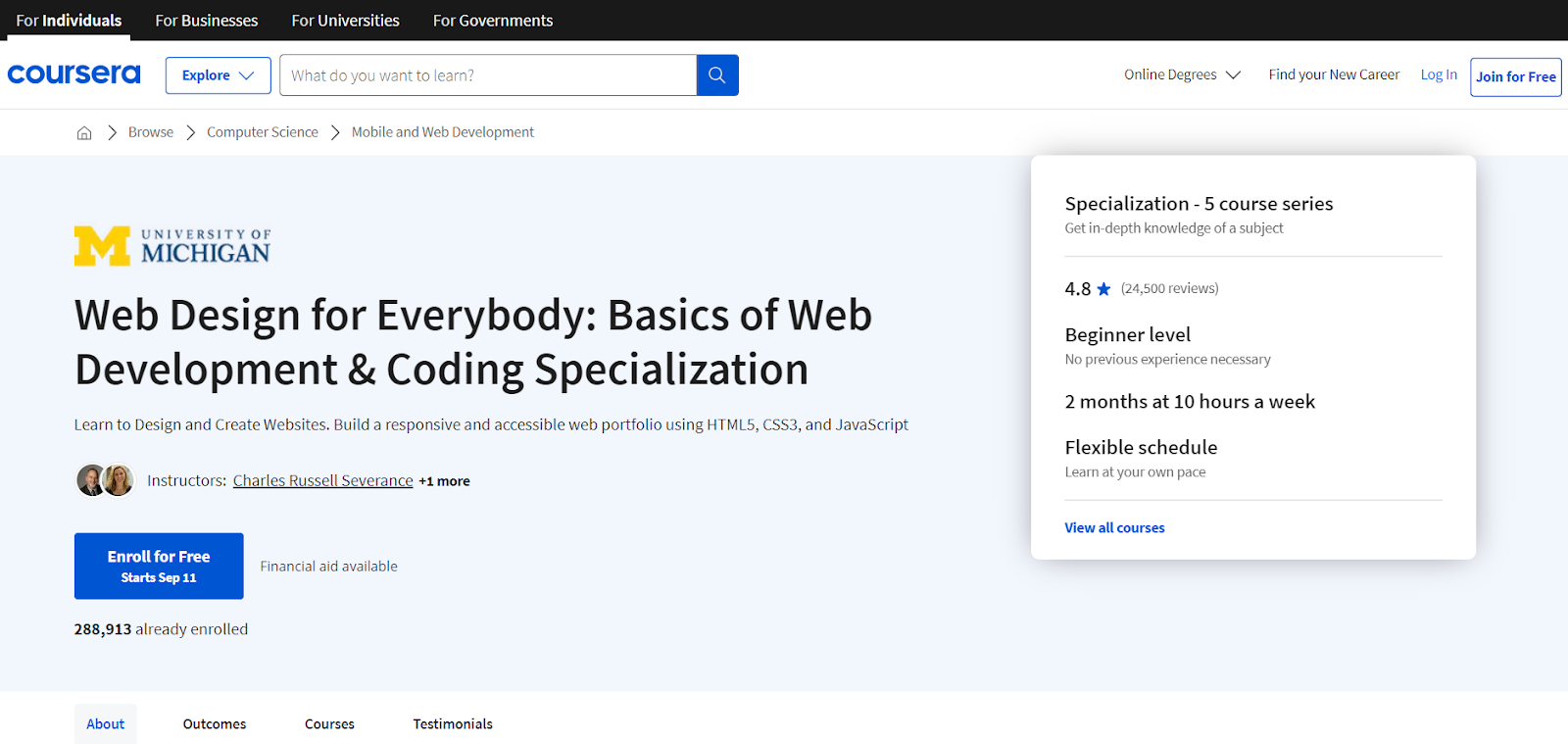Image resolution: width=1568 pixels, height=744 pixels.
Task: Switch to the For Universities tab
Action: (346, 21)
